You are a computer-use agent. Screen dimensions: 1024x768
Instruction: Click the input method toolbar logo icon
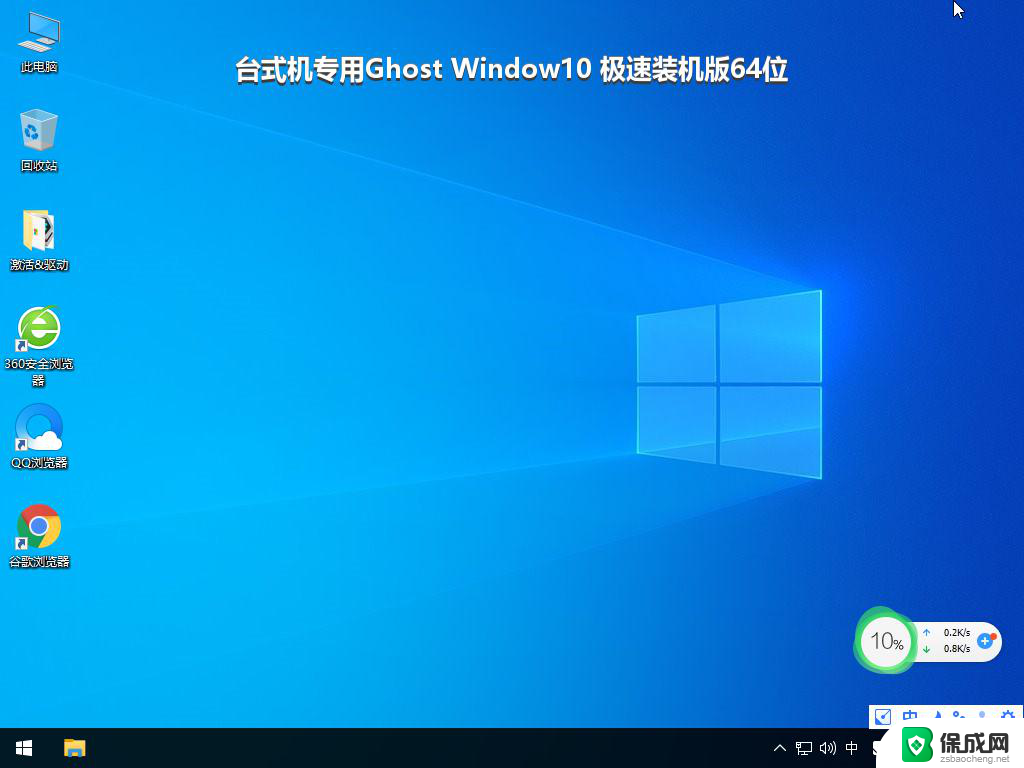(883, 716)
